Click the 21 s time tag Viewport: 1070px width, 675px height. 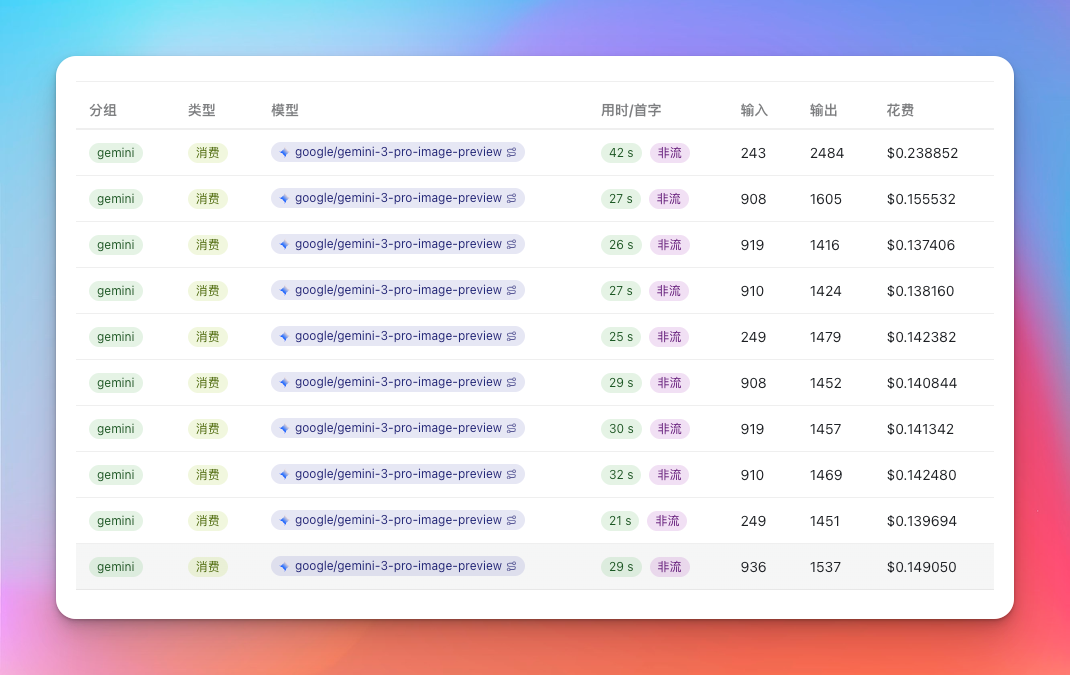point(620,521)
